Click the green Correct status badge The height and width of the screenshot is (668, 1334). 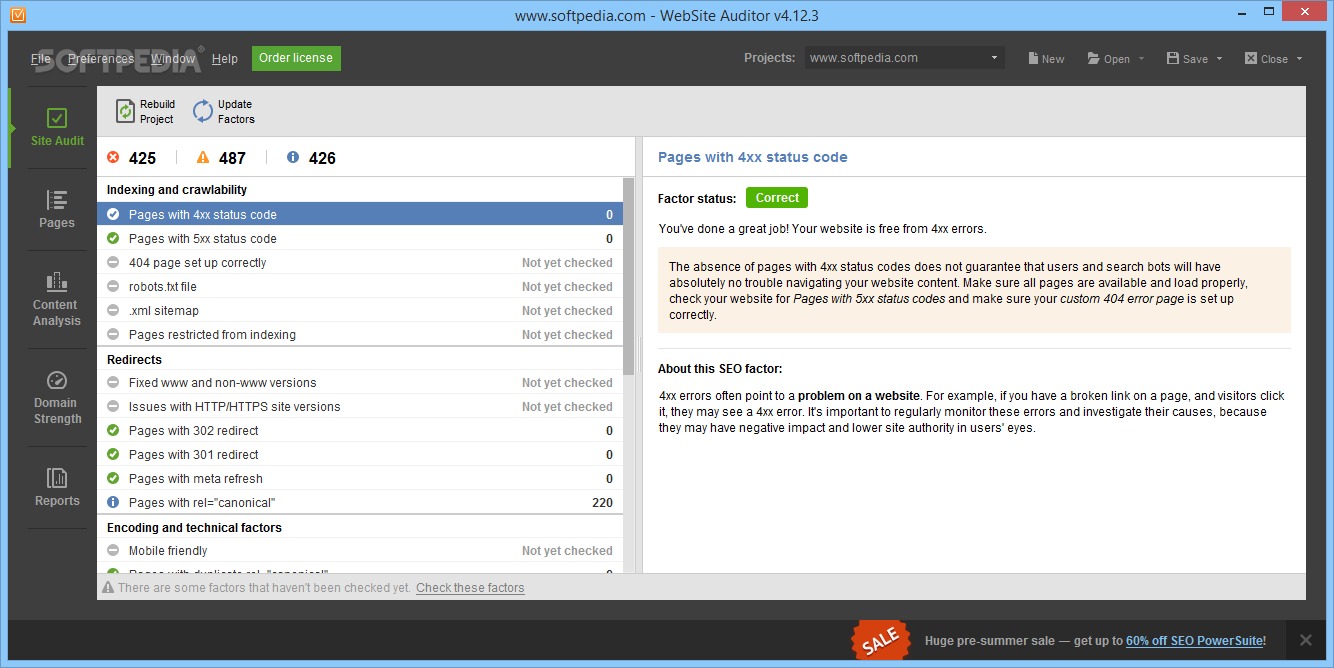pyautogui.click(x=777, y=198)
